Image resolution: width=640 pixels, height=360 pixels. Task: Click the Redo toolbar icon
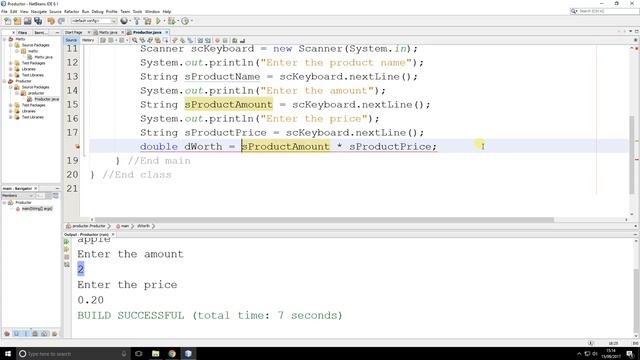[61, 21]
